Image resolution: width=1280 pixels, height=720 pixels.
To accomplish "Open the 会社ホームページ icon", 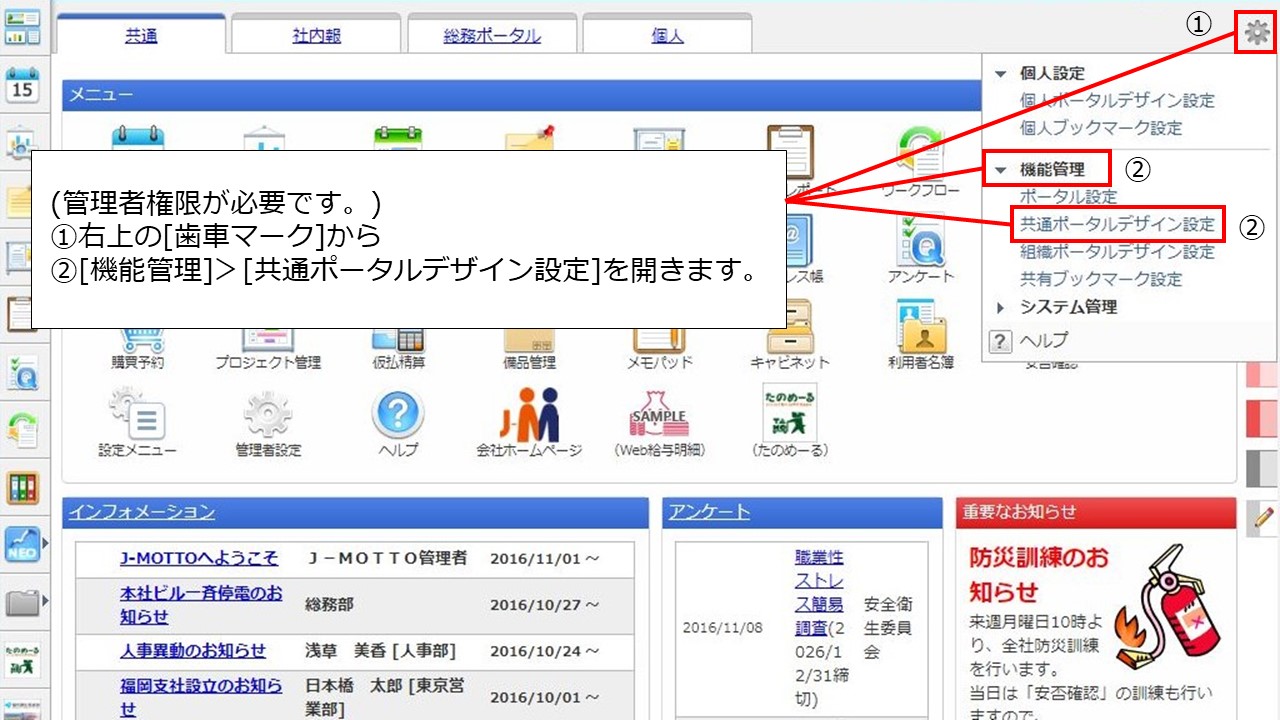I will [529, 415].
